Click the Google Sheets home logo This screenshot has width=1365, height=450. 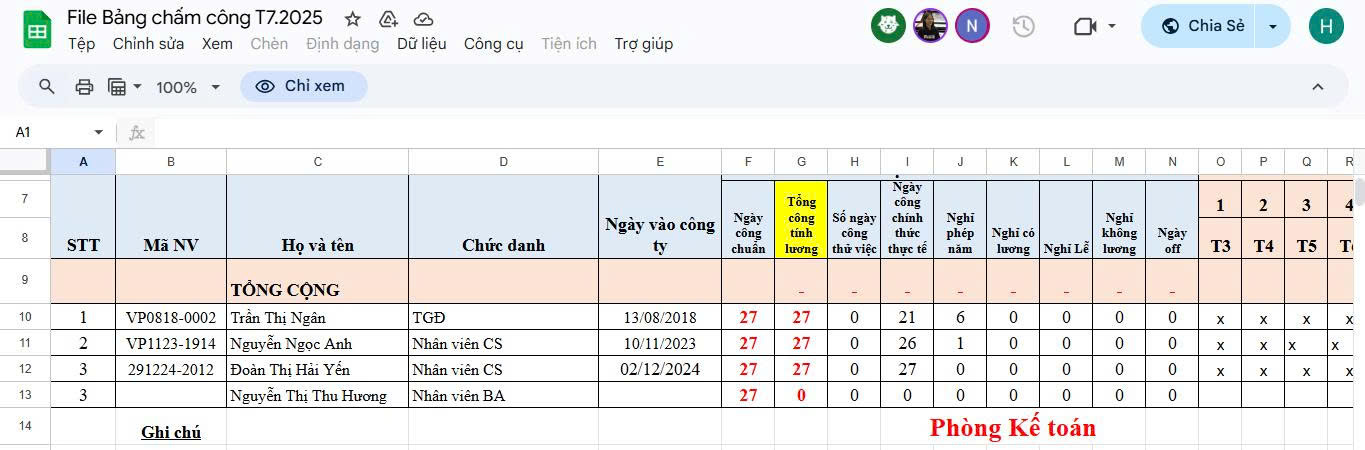tap(37, 30)
